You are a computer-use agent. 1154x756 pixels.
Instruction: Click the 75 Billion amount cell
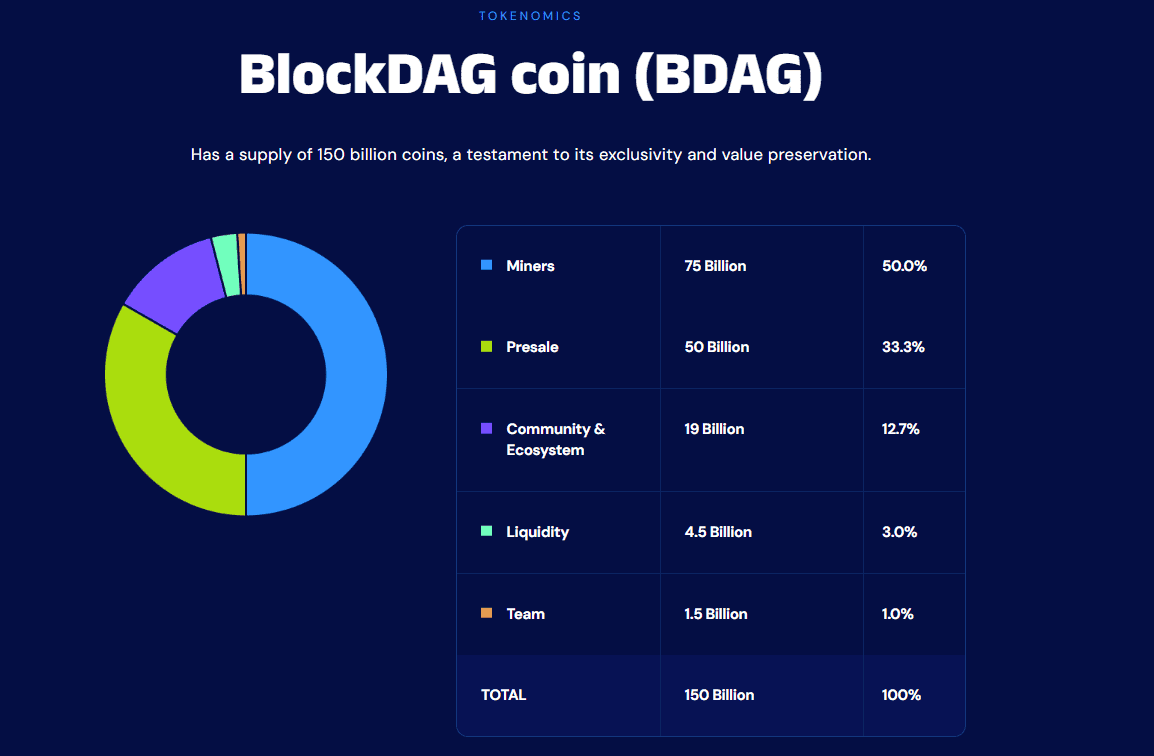(715, 266)
